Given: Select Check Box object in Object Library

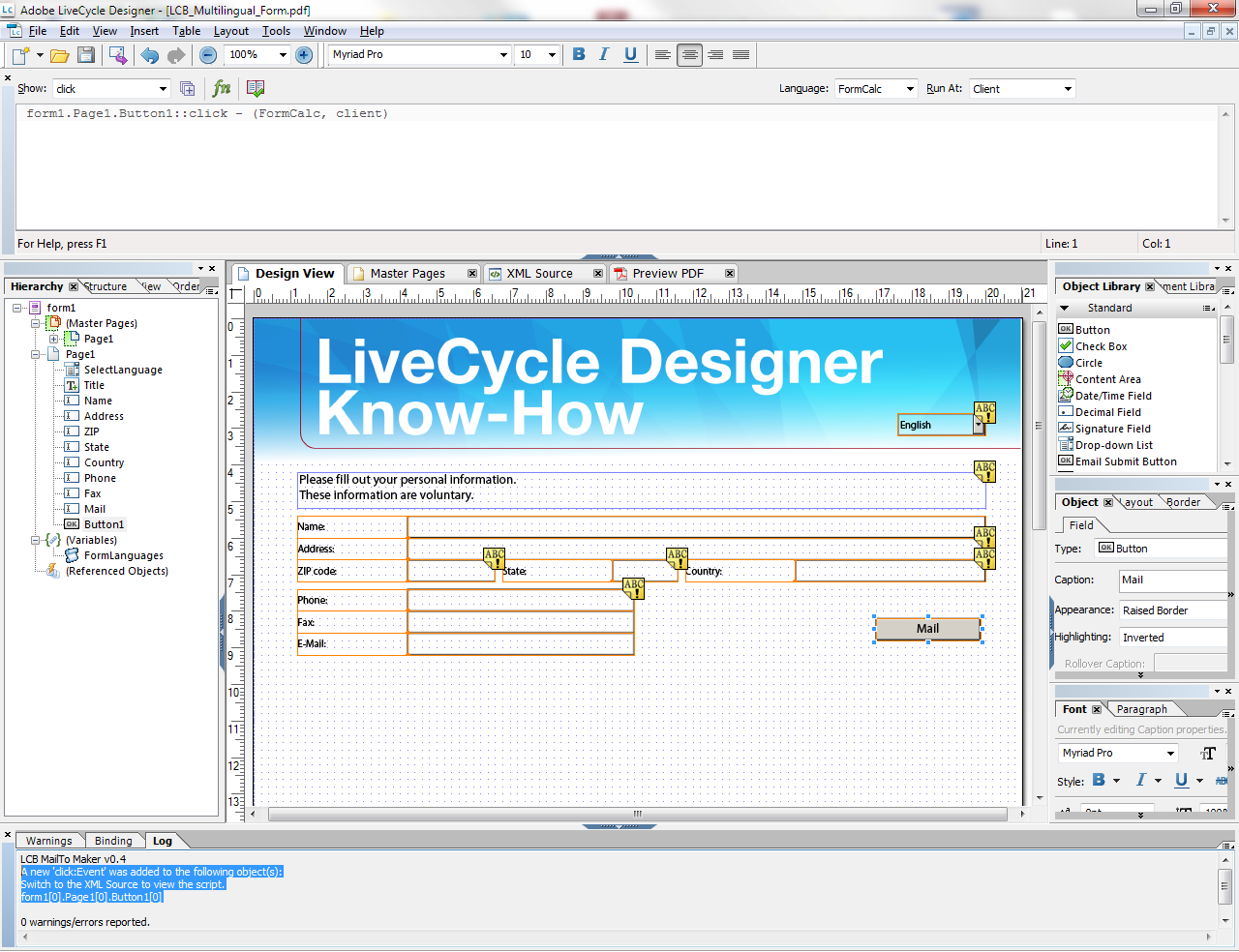Looking at the screenshot, I should 1102,346.
